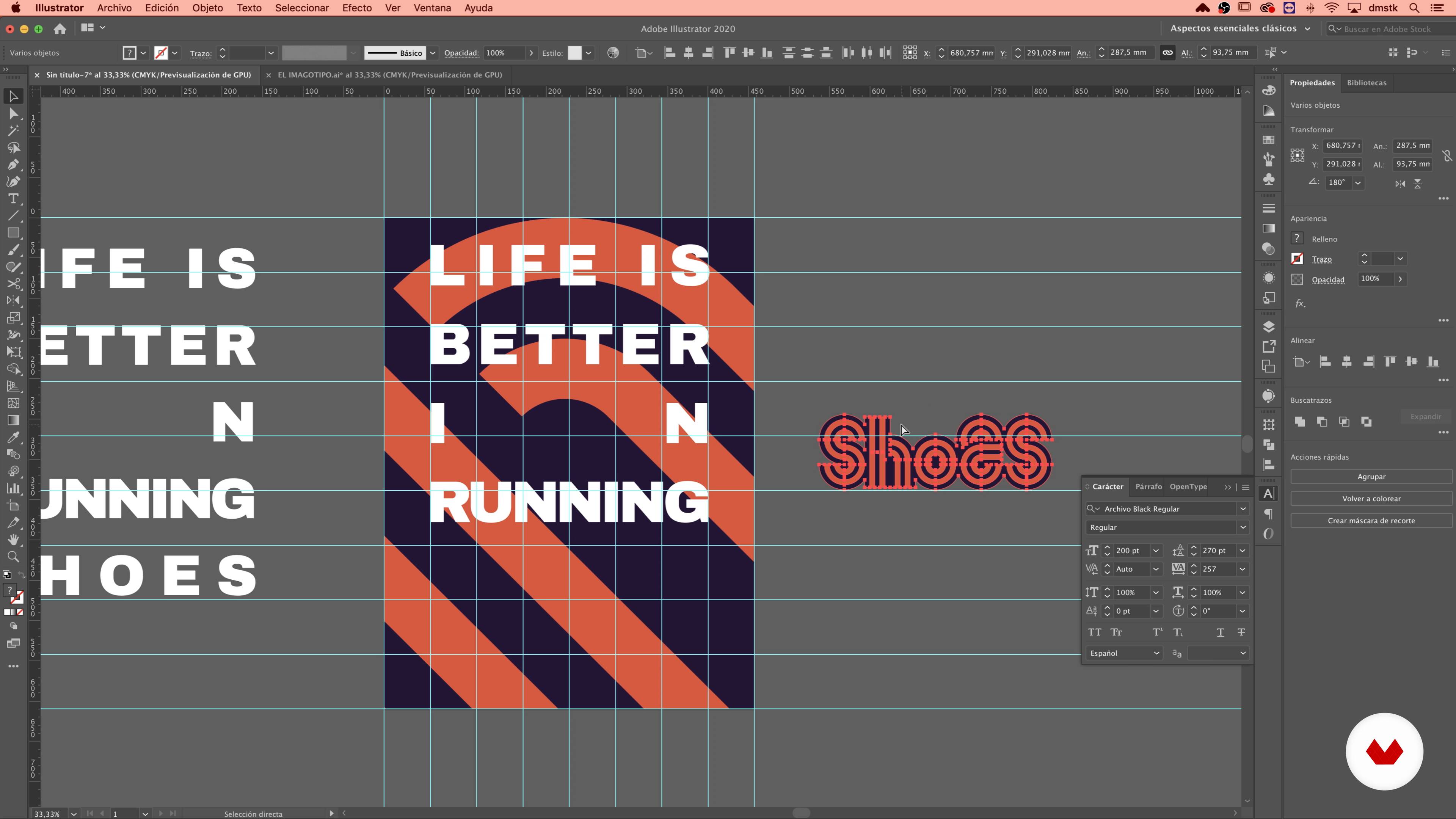
Task: Toggle Strikethrough in Character panel
Action: pos(1241,632)
